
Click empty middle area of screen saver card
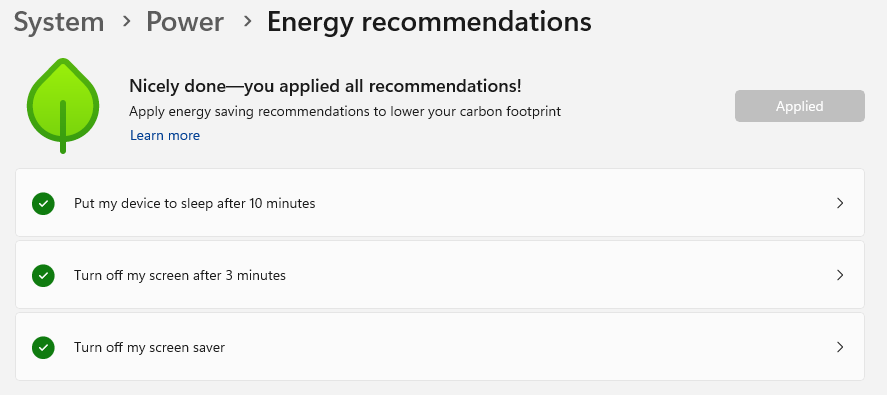pos(509,347)
